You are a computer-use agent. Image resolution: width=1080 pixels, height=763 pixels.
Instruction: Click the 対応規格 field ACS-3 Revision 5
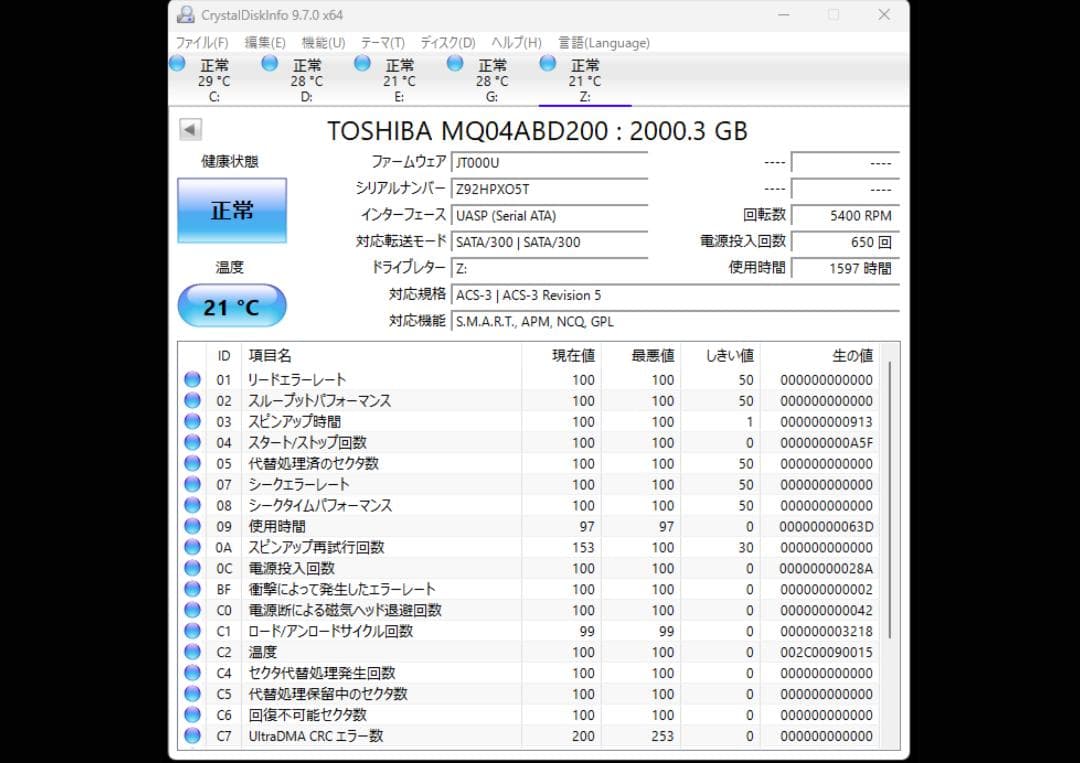[x=676, y=295]
